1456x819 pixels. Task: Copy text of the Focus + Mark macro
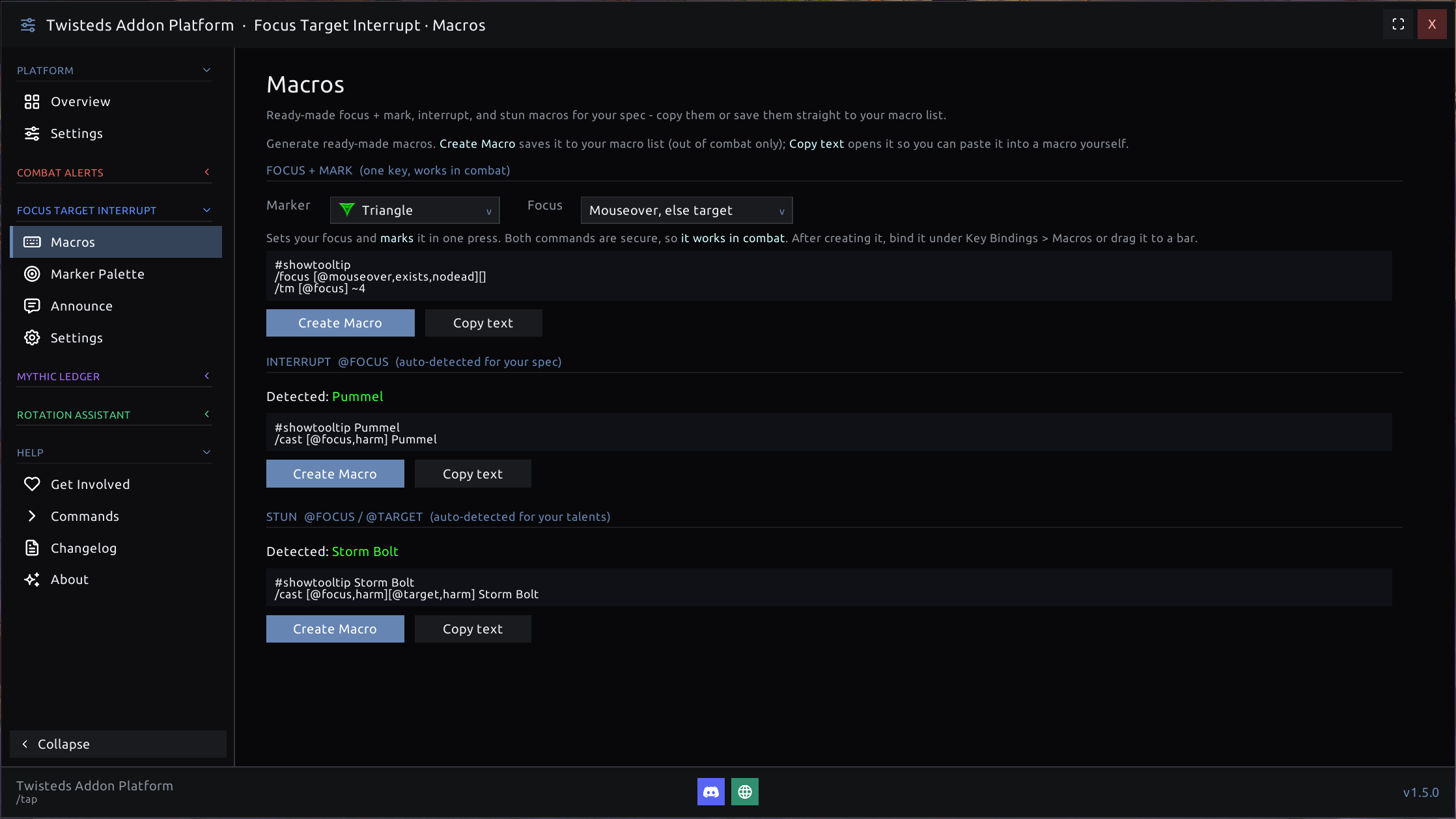pyautogui.click(x=483, y=323)
